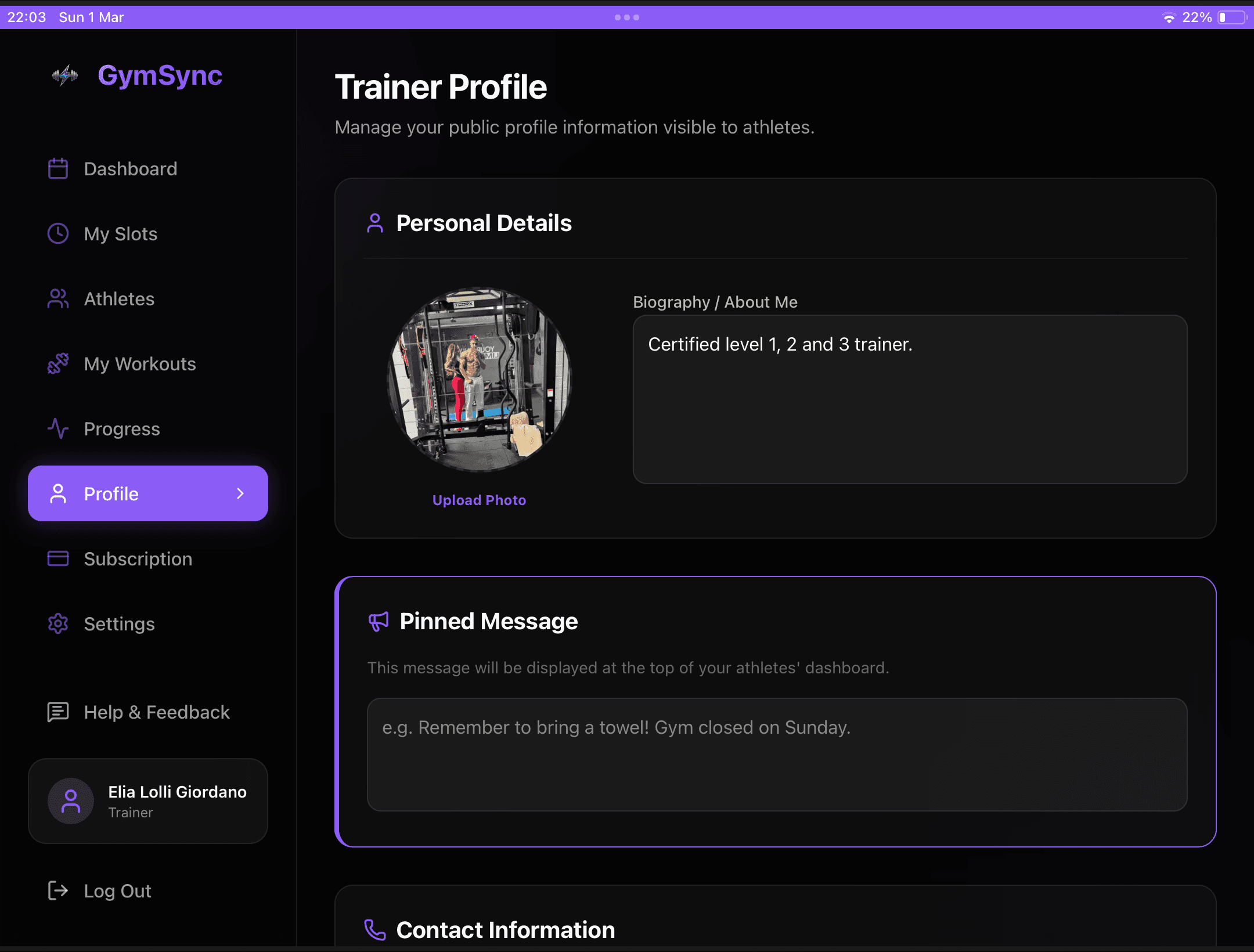
Task: Select the Pinned Message megaphone icon
Action: pos(378,621)
